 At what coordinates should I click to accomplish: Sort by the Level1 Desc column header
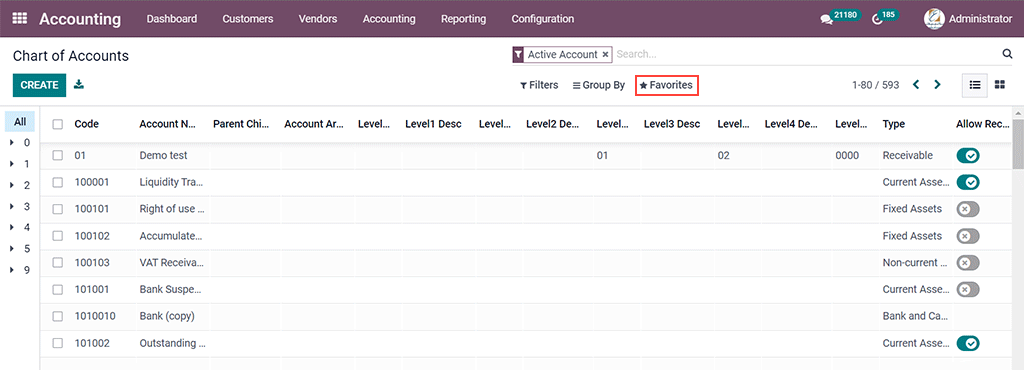[x=433, y=124]
